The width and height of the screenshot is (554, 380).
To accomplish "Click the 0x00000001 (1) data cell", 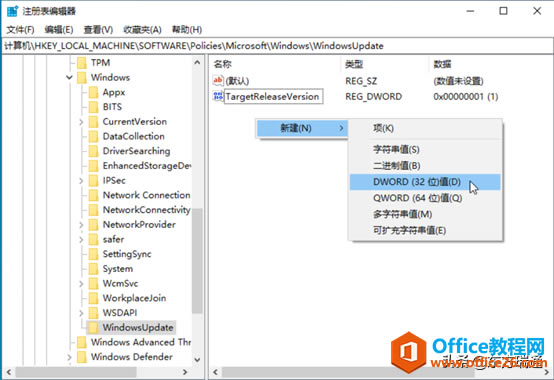I will (x=466, y=96).
